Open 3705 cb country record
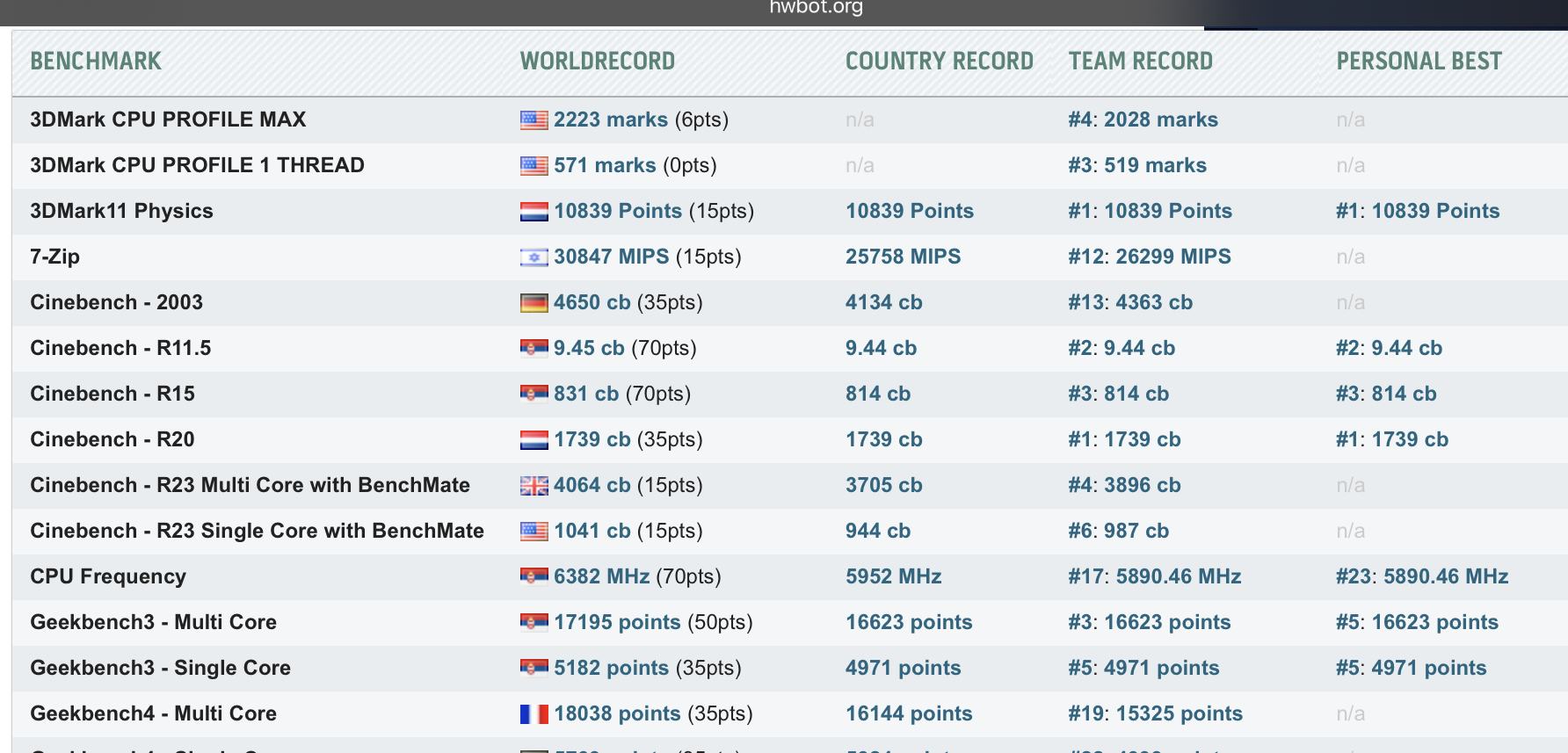This screenshot has height=753, width=1568. (884, 485)
